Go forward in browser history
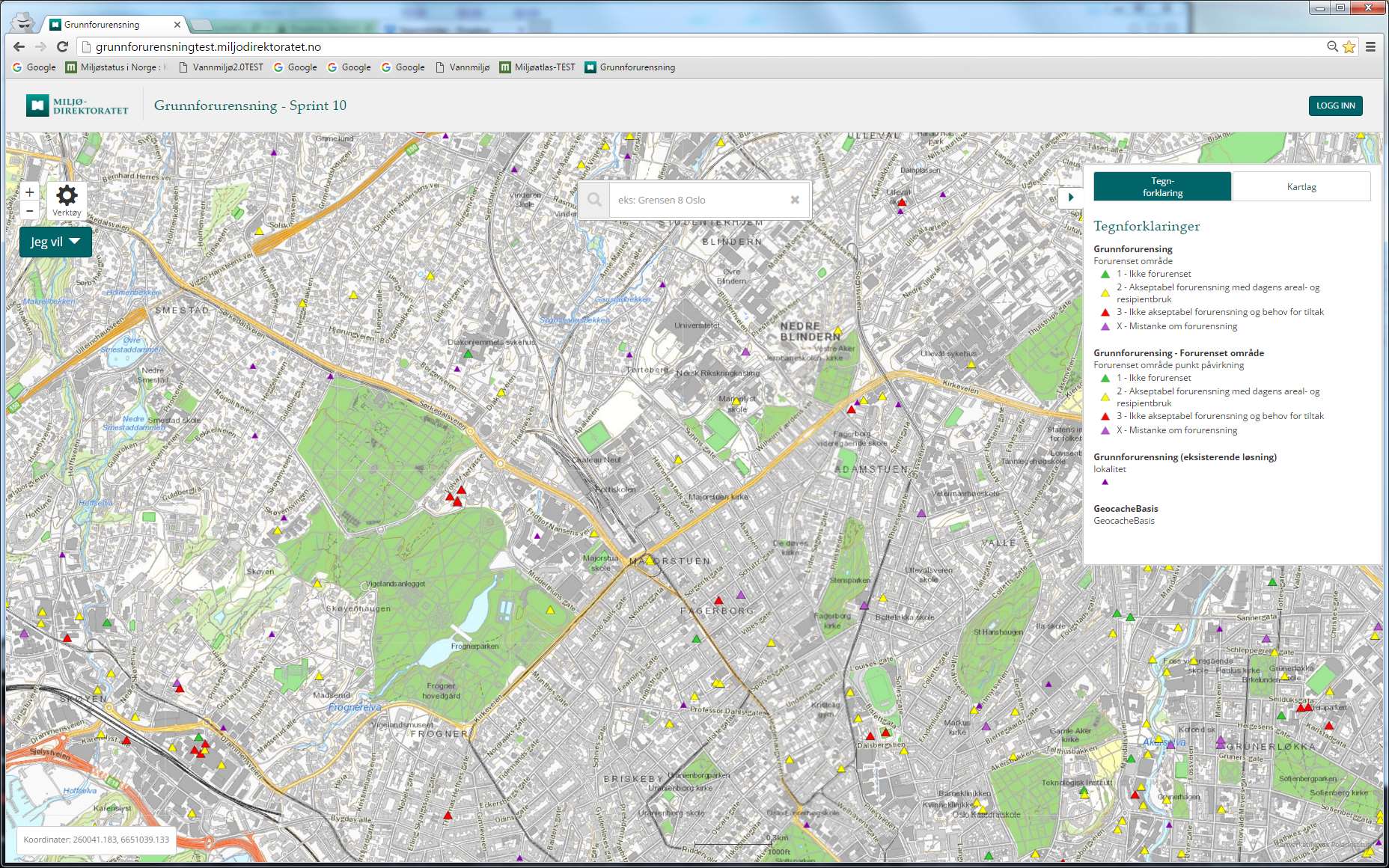This screenshot has height=868, width=1389. coord(40,46)
